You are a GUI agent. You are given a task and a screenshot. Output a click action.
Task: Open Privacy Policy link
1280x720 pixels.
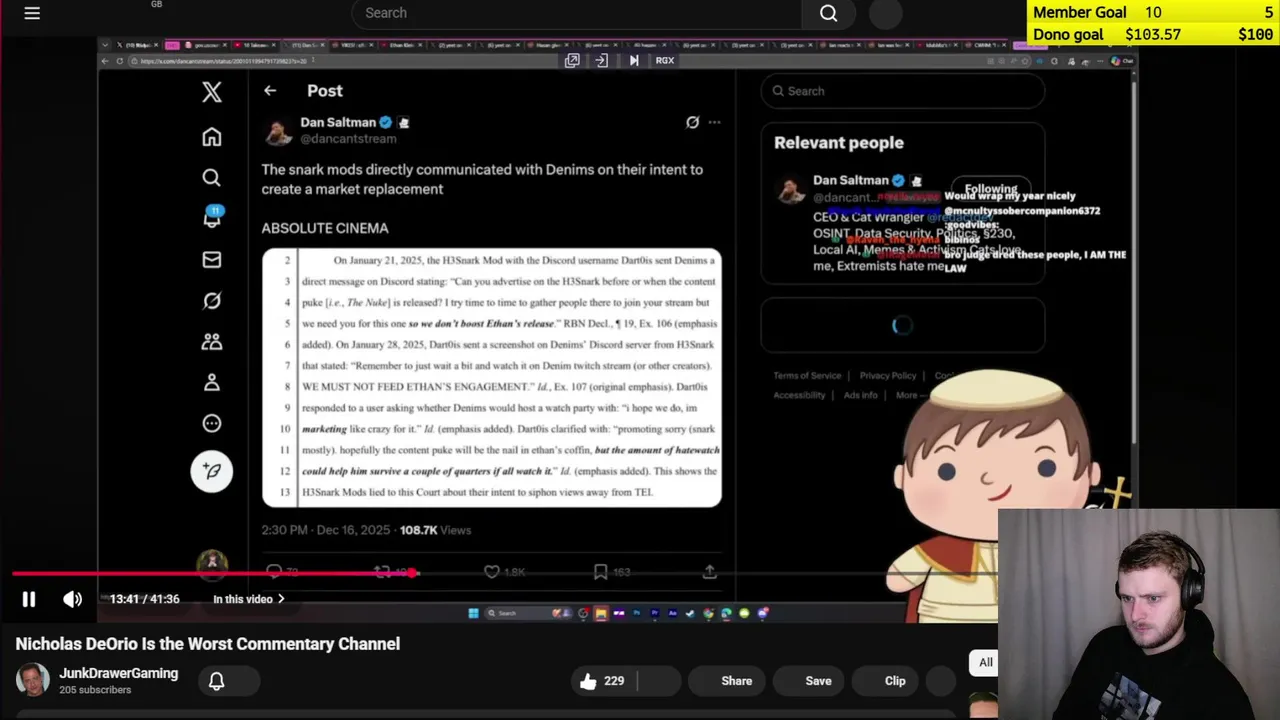(x=888, y=376)
